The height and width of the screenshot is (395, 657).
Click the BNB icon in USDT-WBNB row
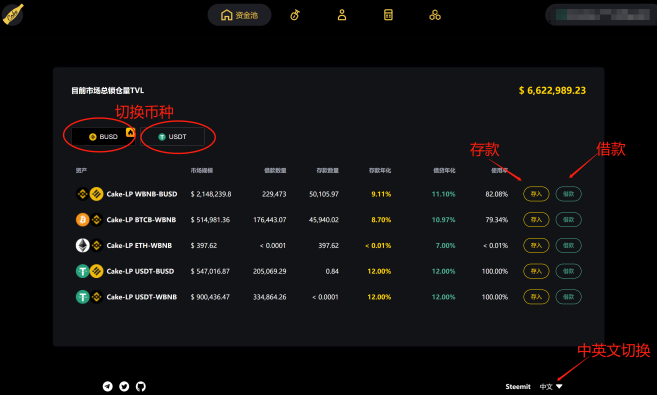coord(97,297)
